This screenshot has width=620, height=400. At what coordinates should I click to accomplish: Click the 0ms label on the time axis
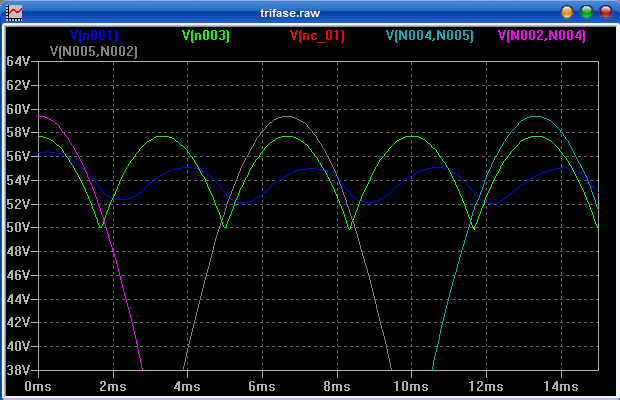point(38,386)
